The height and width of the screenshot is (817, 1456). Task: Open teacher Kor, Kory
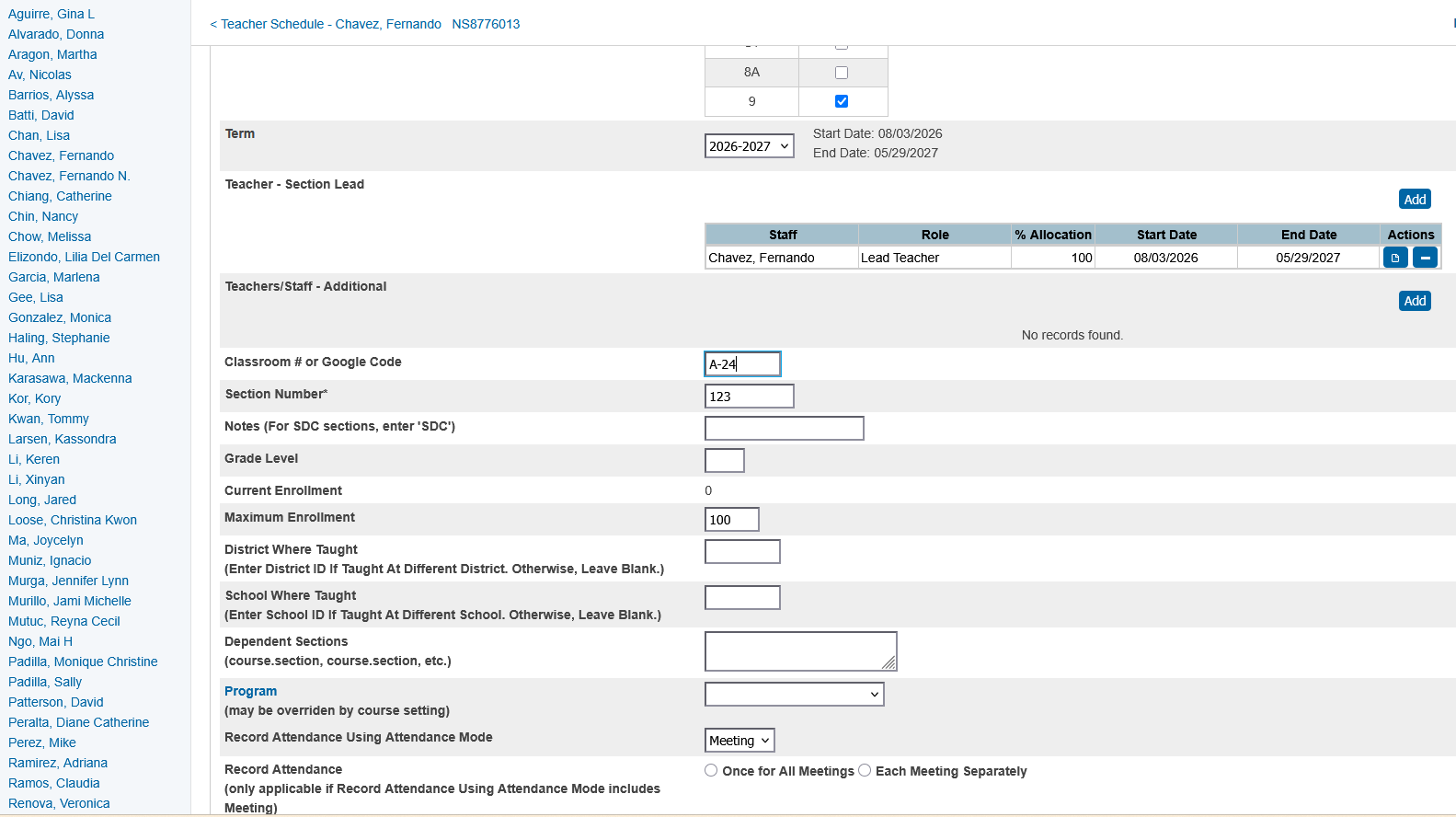click(x=34, y=398)
